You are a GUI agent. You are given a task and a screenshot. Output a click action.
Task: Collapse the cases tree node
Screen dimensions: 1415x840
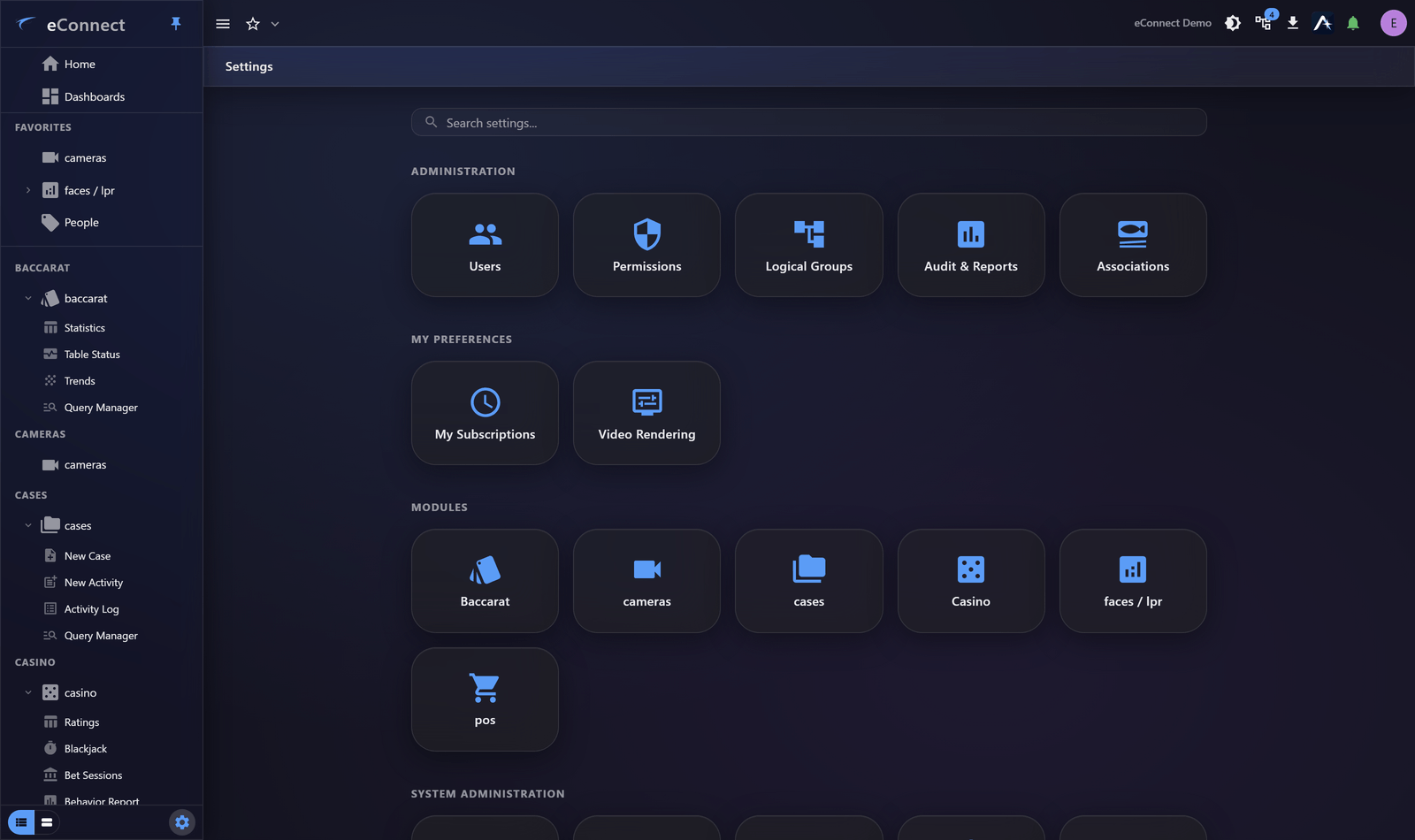point(28,525)
